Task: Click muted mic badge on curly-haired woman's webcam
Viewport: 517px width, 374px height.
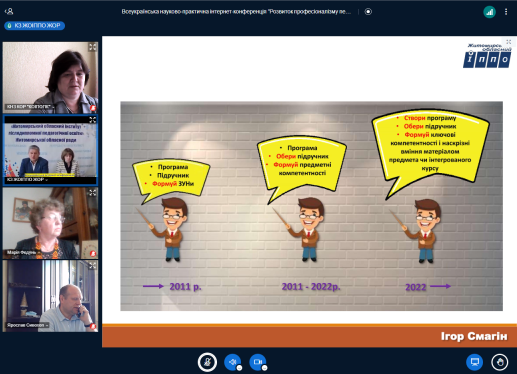Action: [x=93, y=254]
